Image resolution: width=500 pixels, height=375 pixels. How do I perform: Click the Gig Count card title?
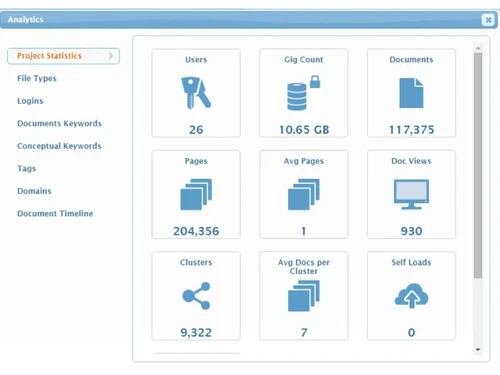pos(304,60)
